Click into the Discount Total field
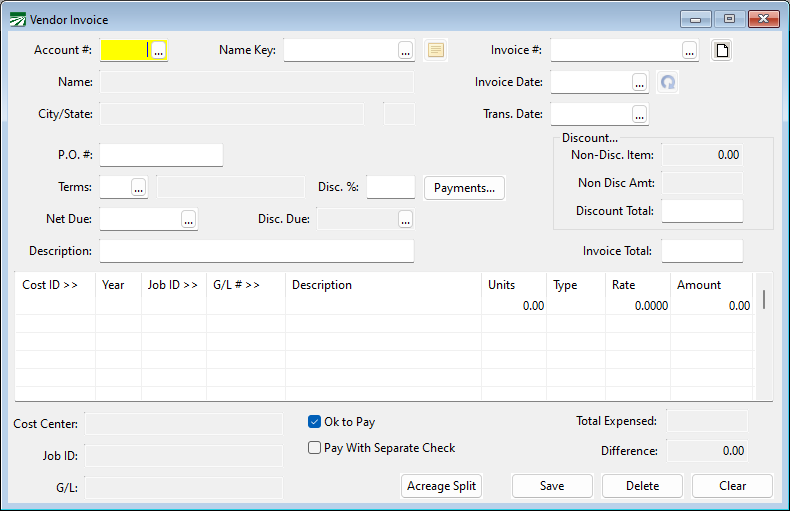 (x=702, y=211)
